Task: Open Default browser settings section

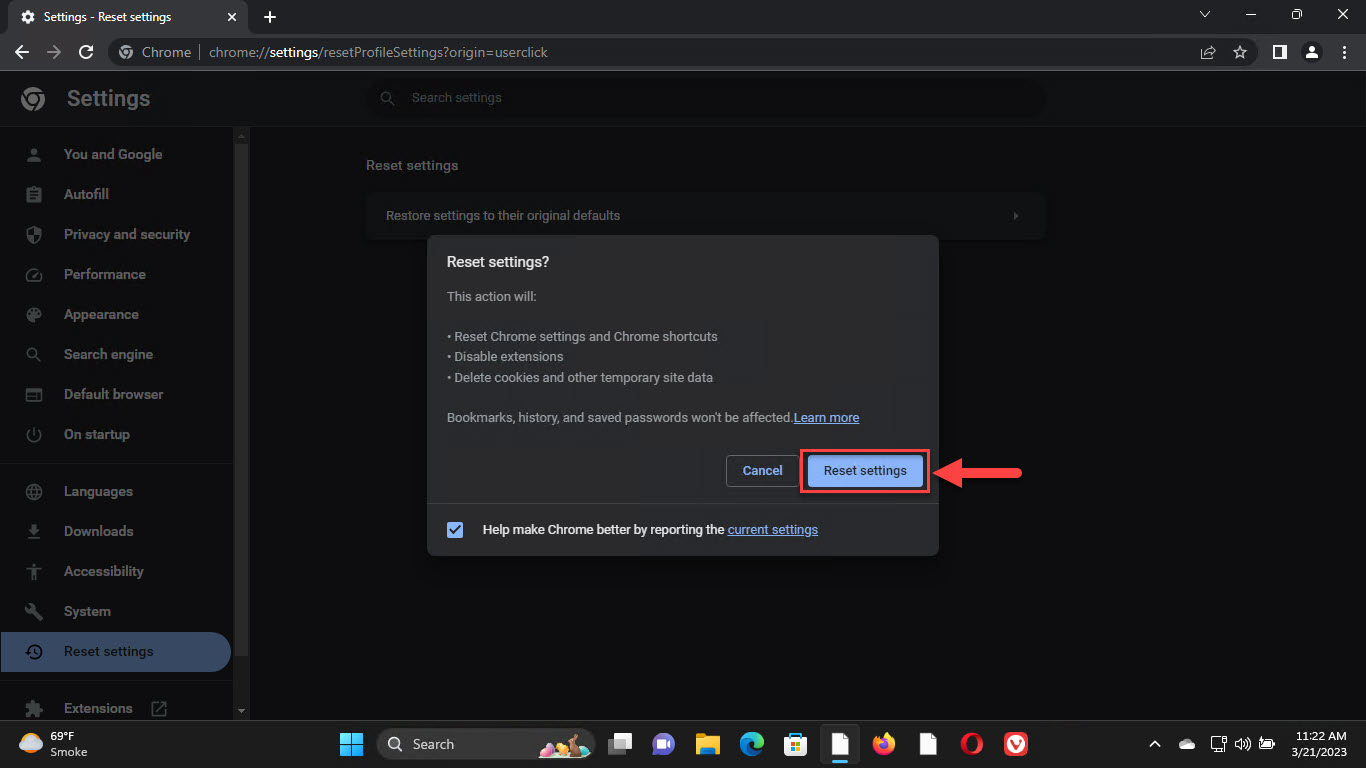Action: [x=113, y=394]
